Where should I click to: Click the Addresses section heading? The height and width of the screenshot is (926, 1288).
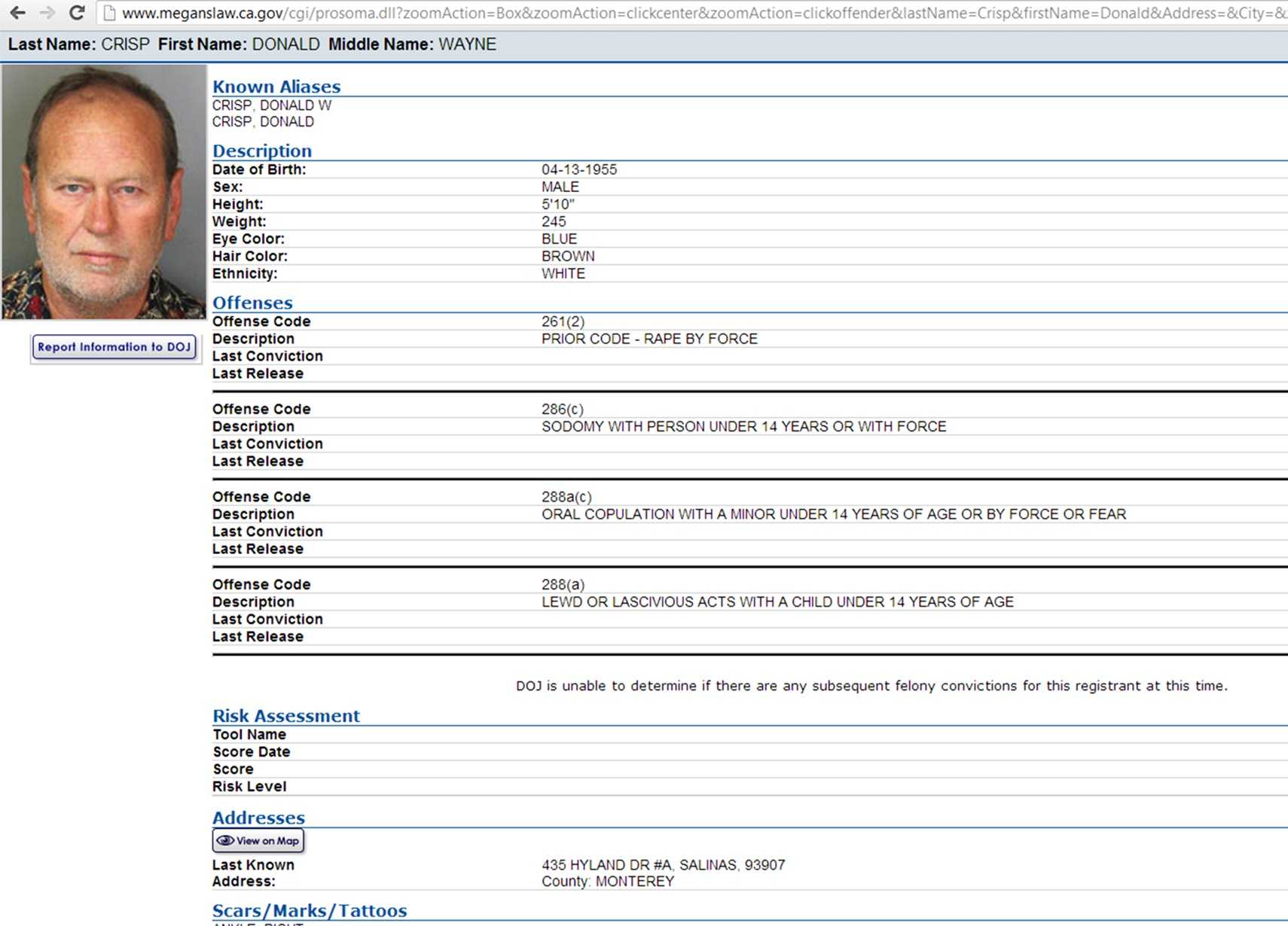click(x=258, y=818)
